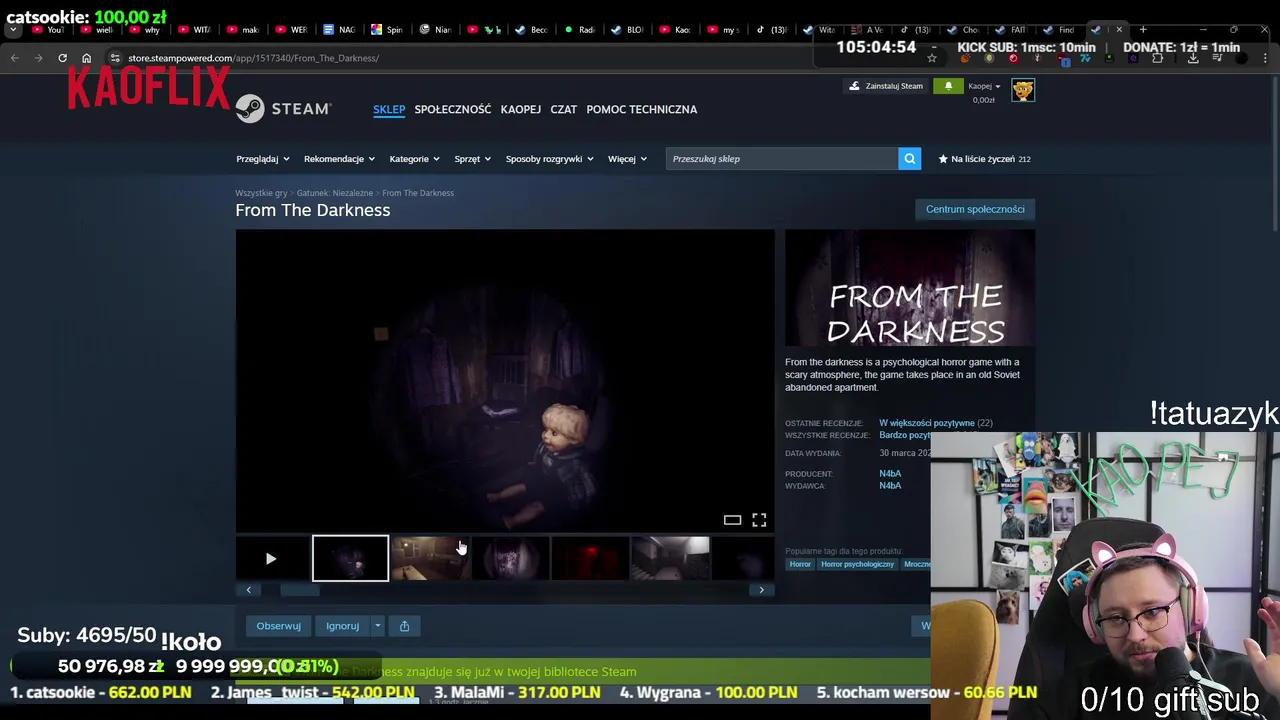Click the Centrum społeczności button
The width and height of the screenshot is (1280, 720).
(975, 209)
